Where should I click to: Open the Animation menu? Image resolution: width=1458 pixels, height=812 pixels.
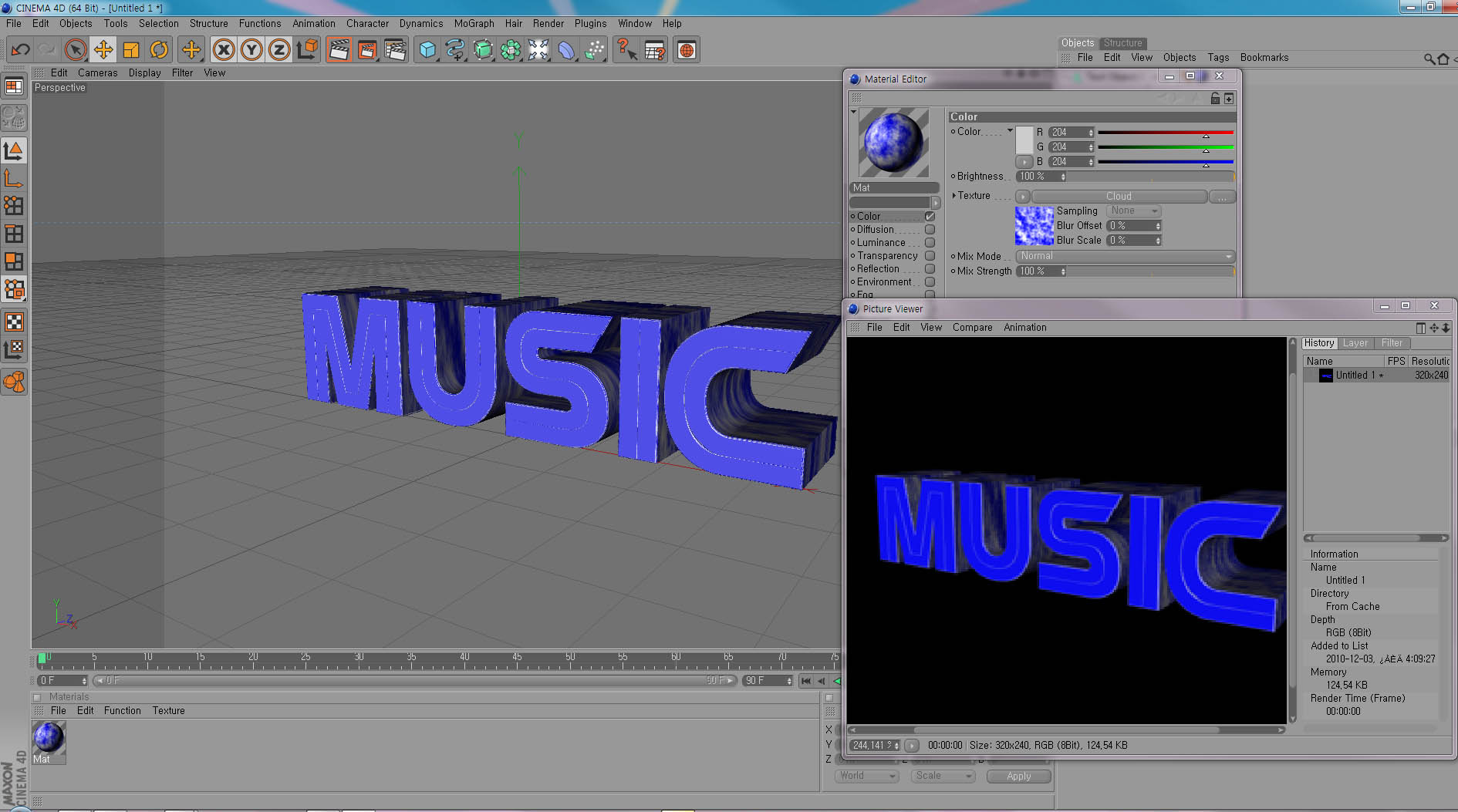coord(313,23)
